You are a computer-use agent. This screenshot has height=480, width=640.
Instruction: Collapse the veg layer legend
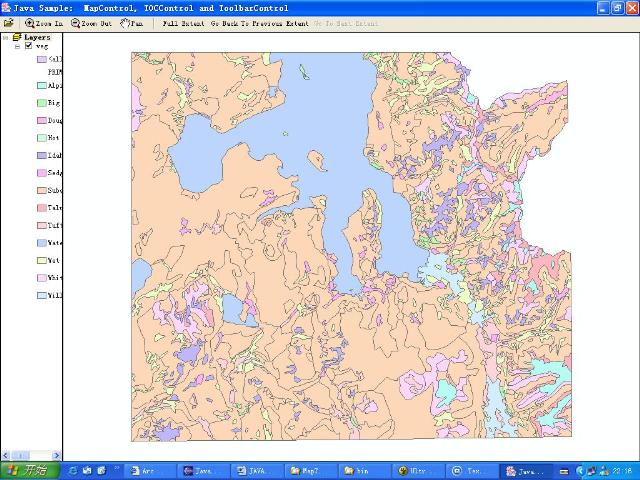coord(17,46)
